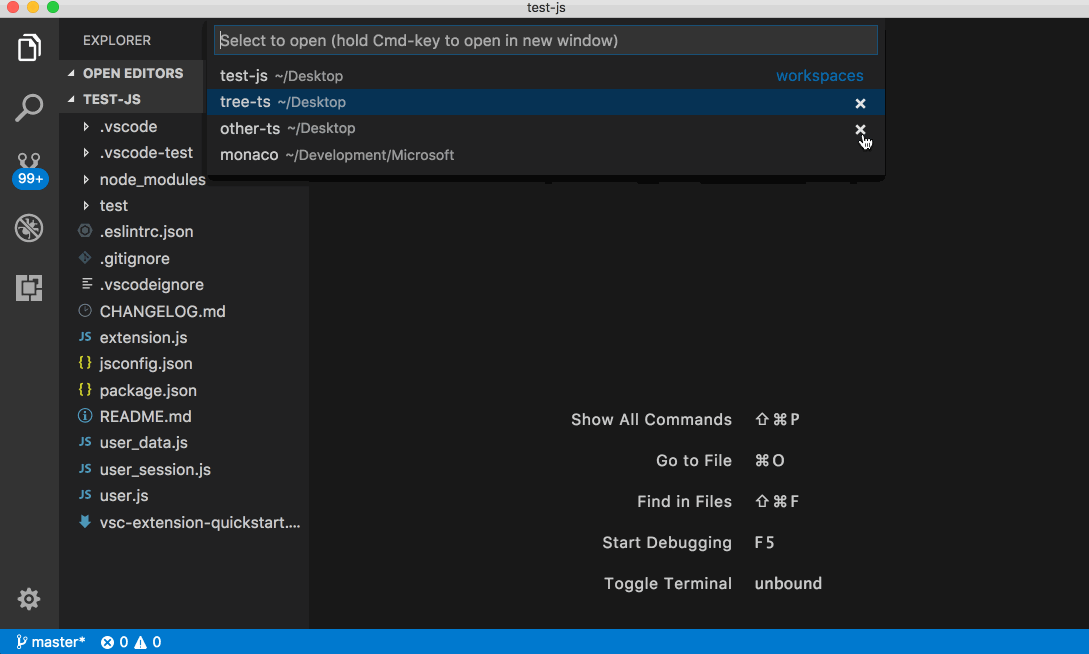This screenshot has width=1089, height=654.
Task: Collapse the TEST-JS section header
Action: pyautogui.click(x=111, y=100)
